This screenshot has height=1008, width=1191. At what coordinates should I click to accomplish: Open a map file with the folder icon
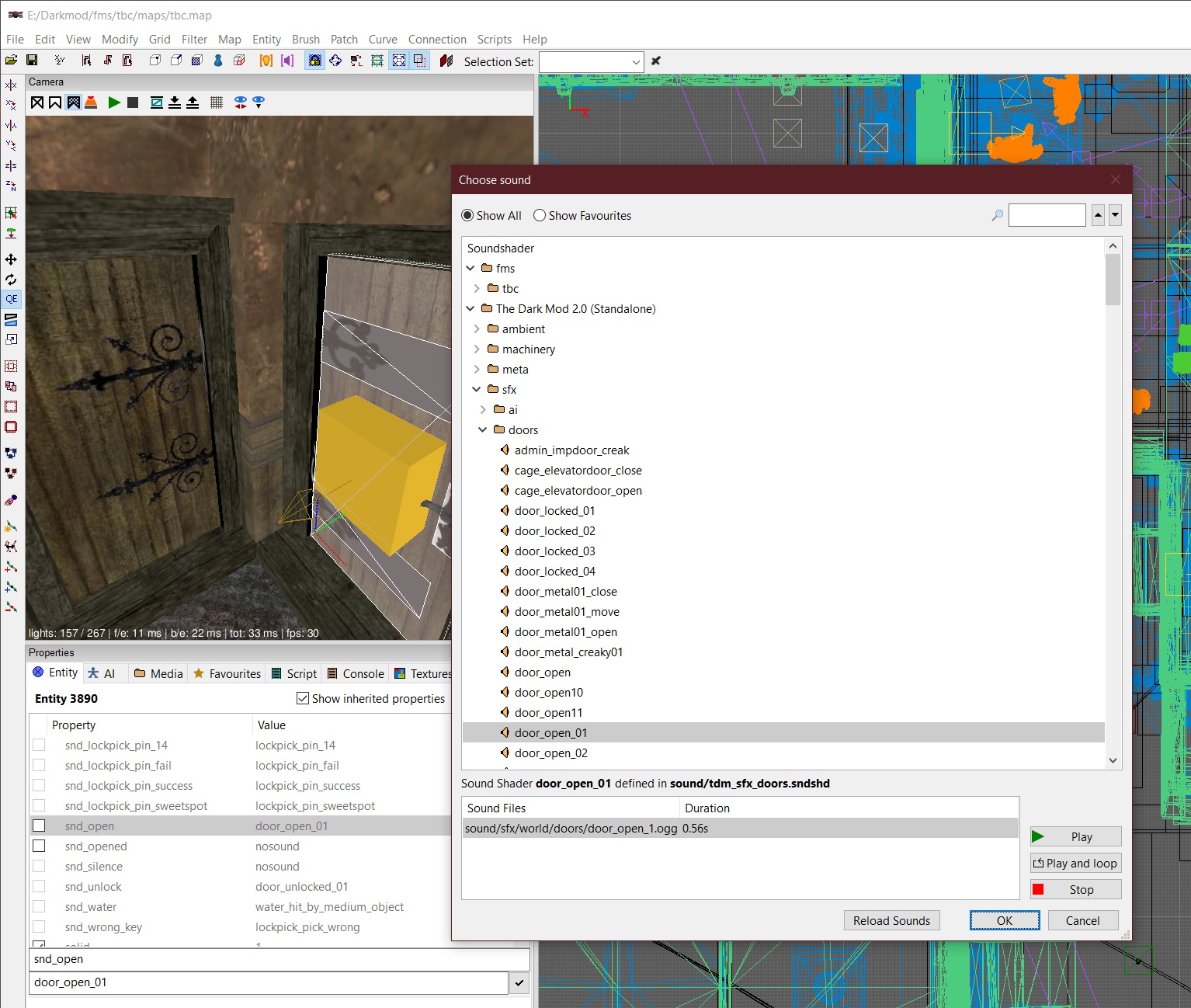pyautogui.click(x=11, y=61)
